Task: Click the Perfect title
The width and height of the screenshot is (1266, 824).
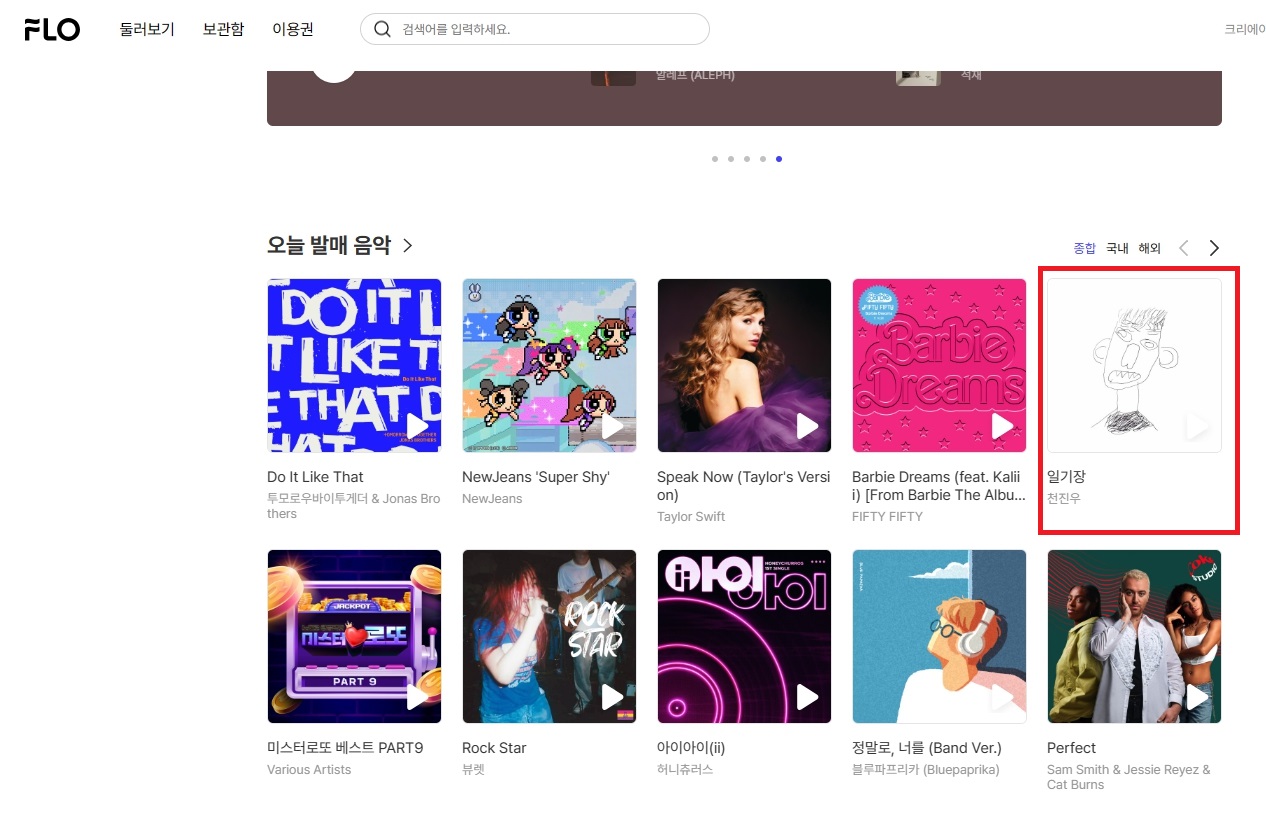Action: click(x=1071, y=748)
